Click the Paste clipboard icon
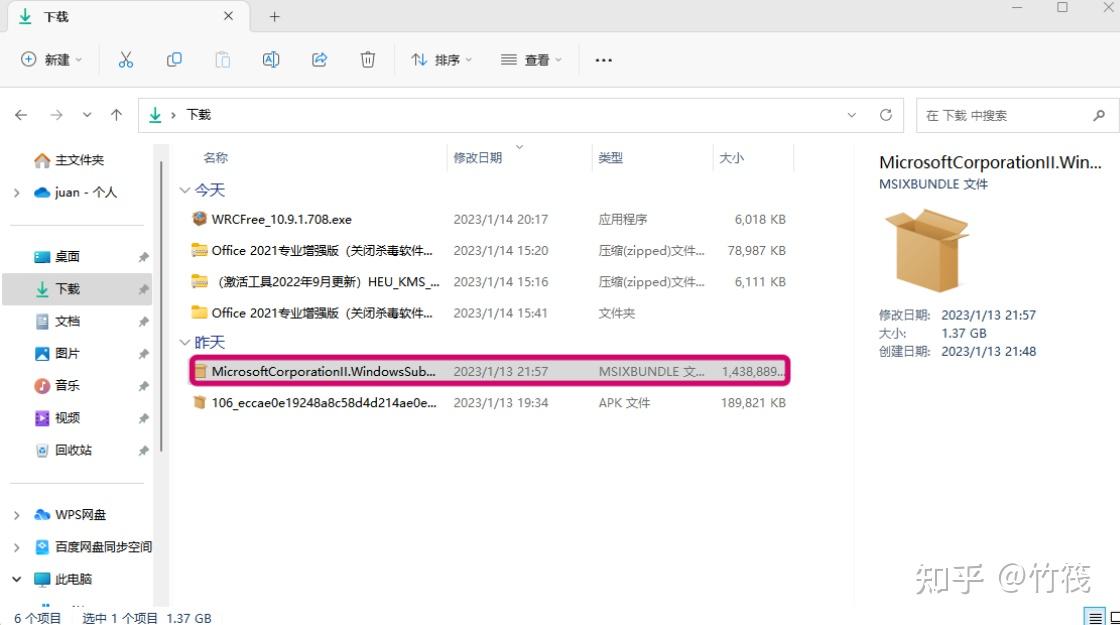This screenshot has height=625, width=1120. coord(222,60)
